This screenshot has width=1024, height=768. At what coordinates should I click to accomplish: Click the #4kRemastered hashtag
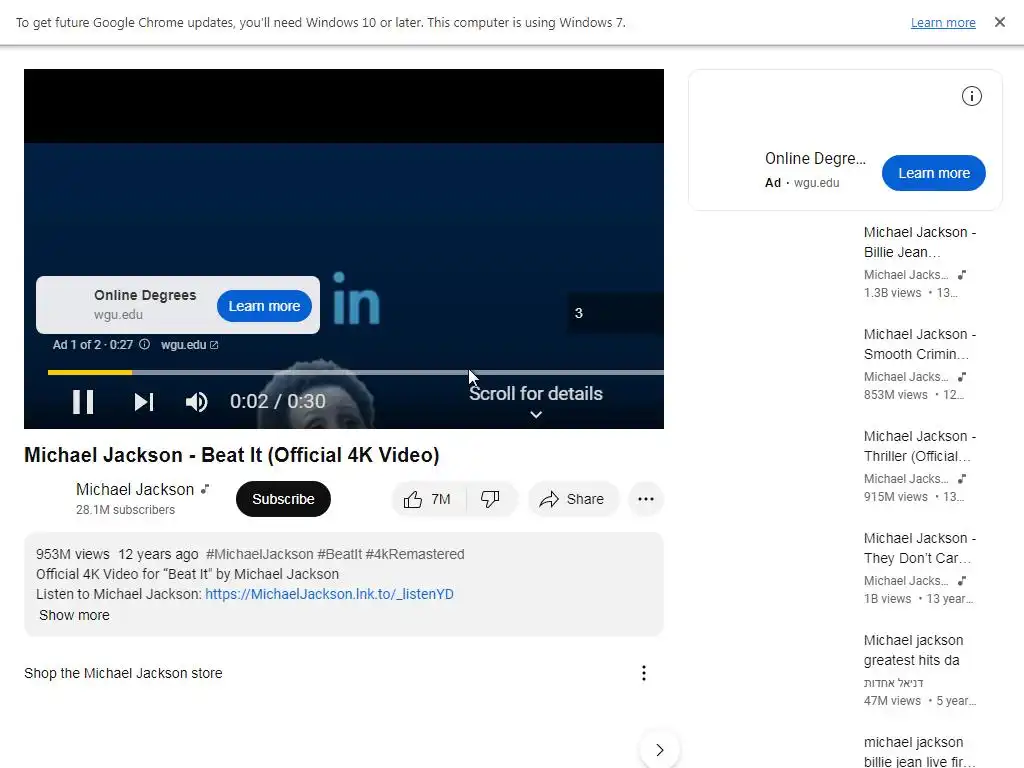point(415,554)
